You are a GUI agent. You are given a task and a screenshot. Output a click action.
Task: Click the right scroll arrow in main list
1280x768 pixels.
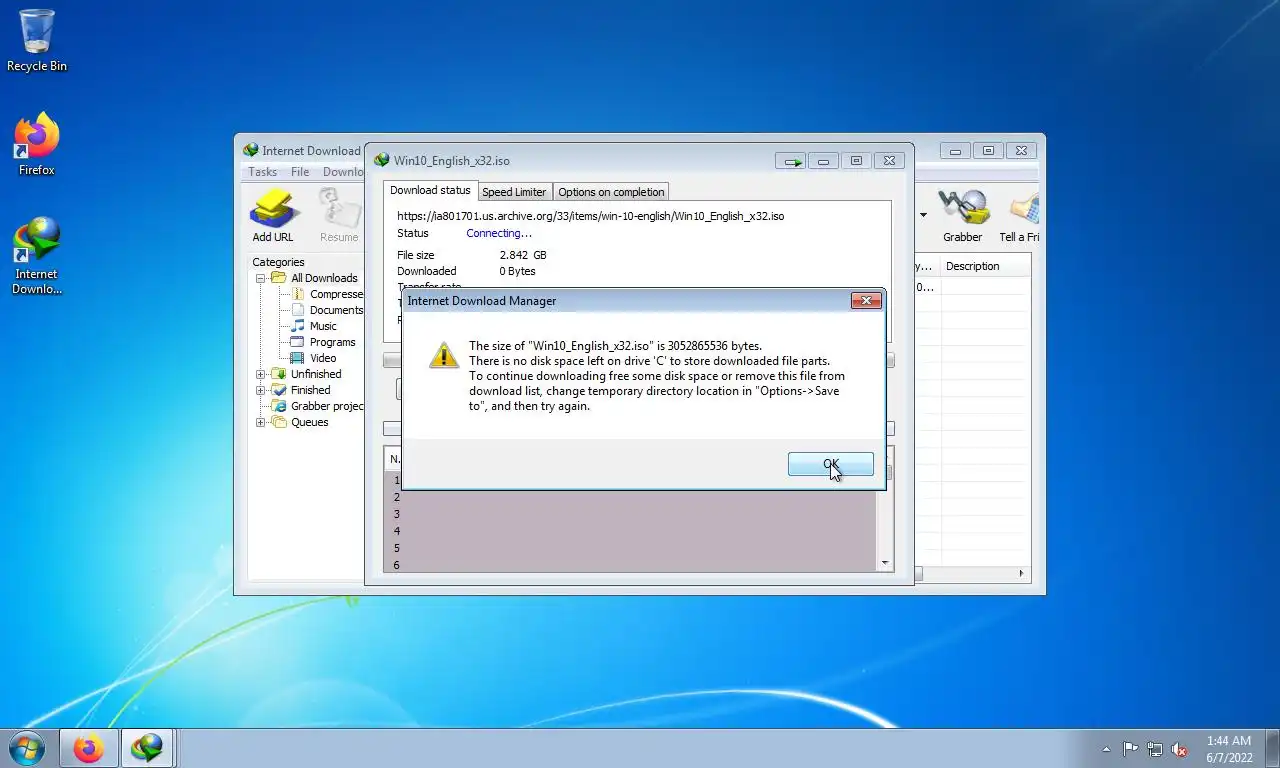pos(1021,573)
